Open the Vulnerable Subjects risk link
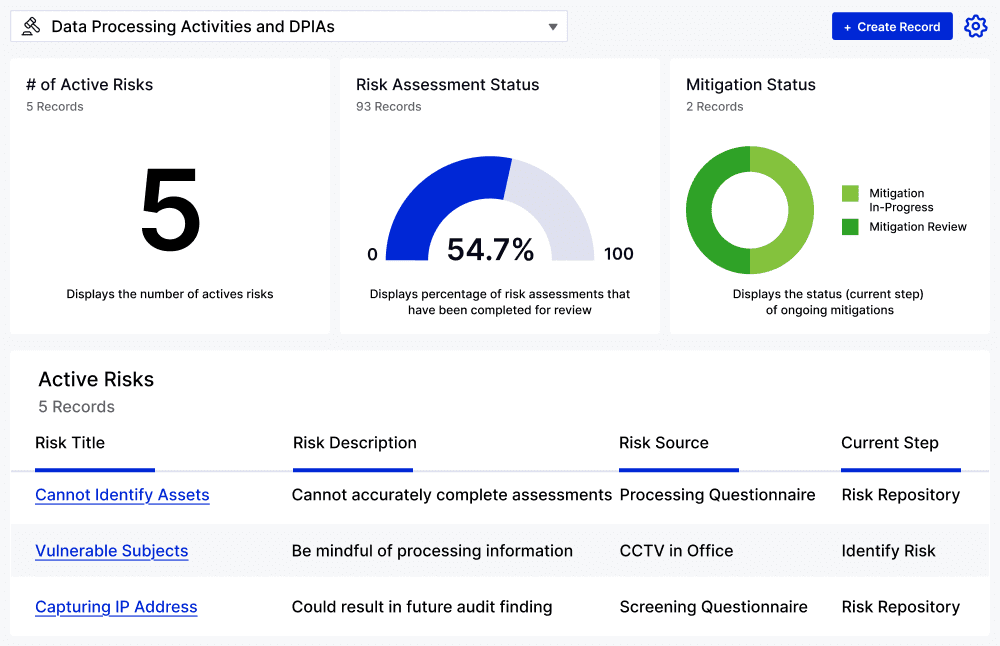Viewport: 1000px width, 646px height. click(x=111, y=551)
